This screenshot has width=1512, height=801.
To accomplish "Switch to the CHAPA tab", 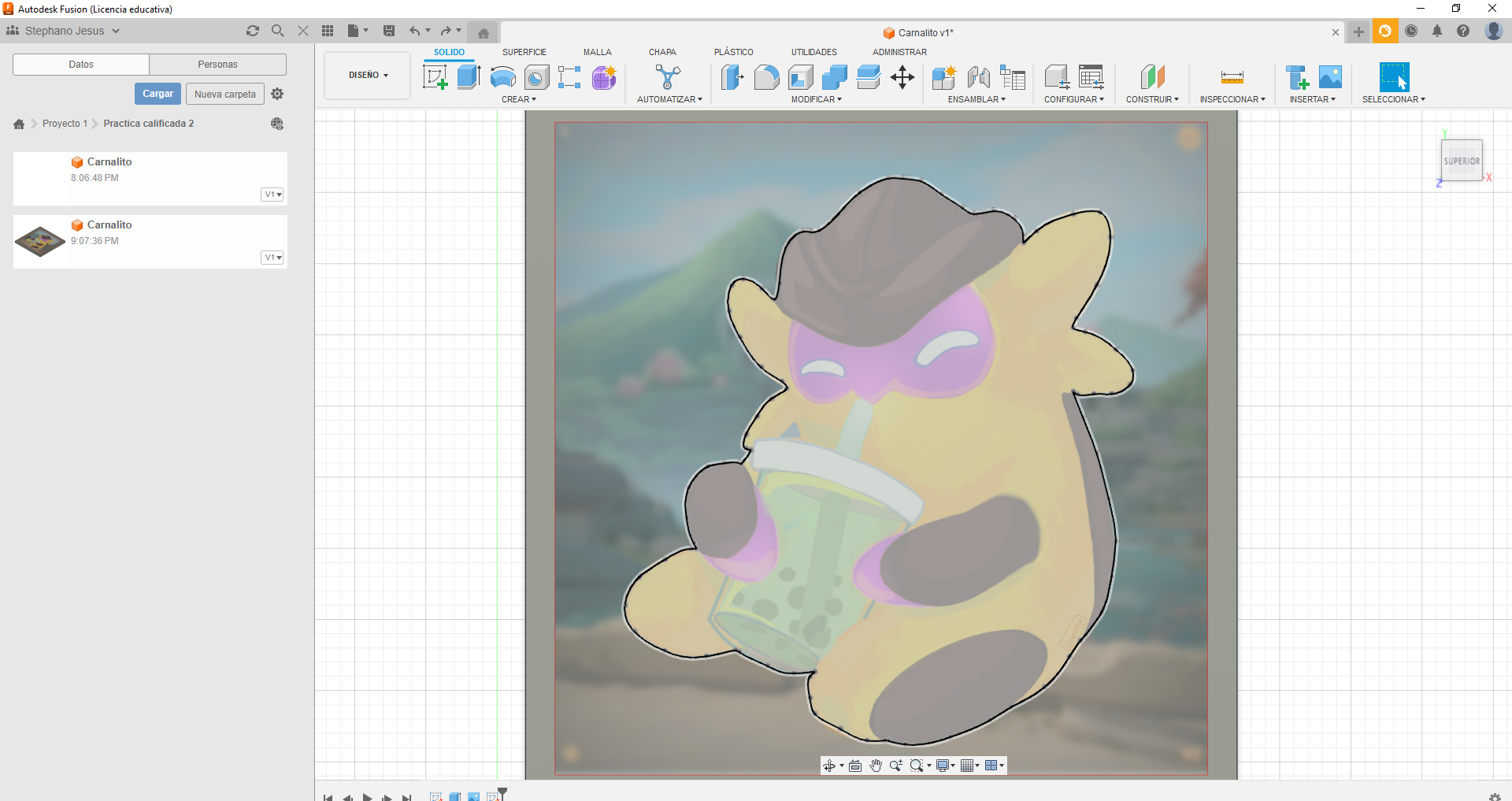I will [662, 52].
